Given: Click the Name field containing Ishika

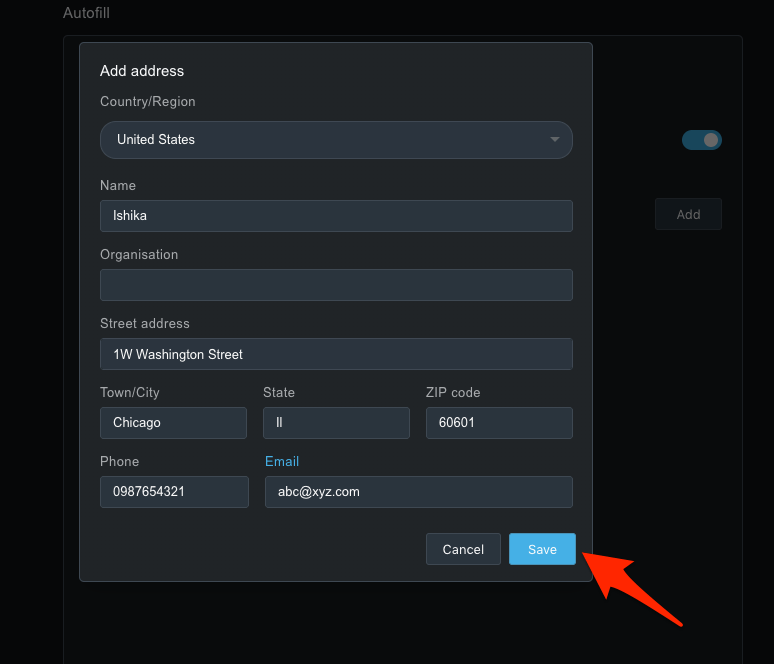Looking at the screenshot, I should (335, 216).
